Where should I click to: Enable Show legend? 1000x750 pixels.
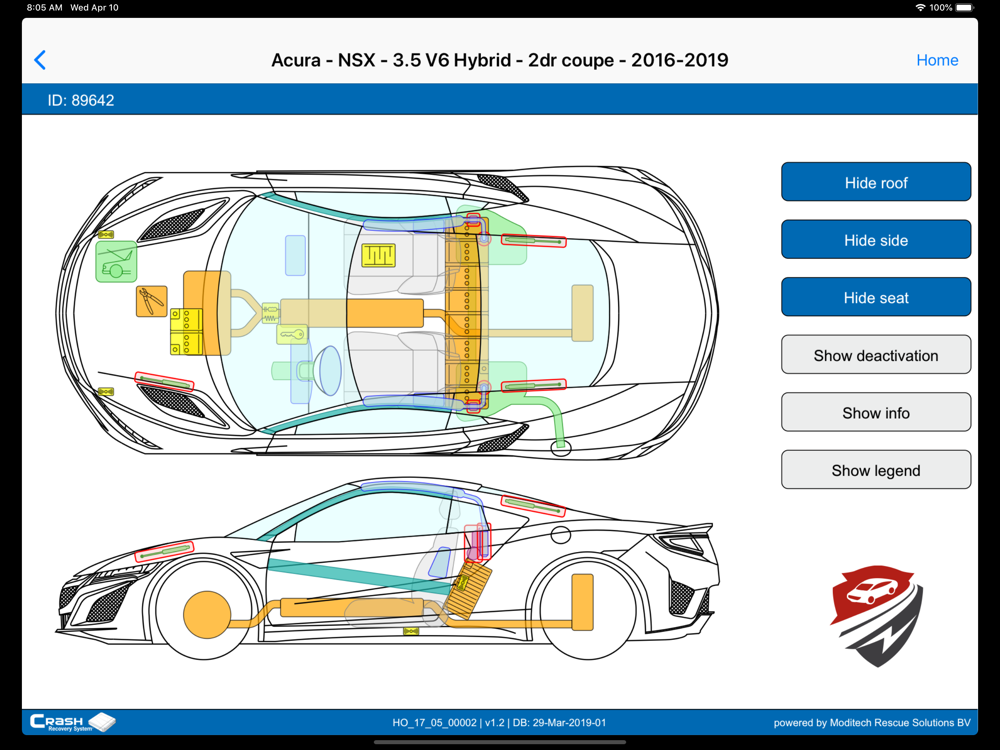[876, 470]
